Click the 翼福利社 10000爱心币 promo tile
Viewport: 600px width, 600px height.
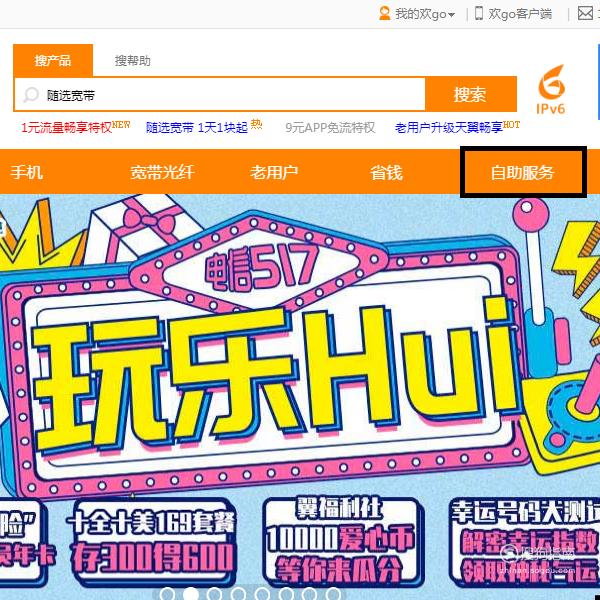tap(342, 540)
